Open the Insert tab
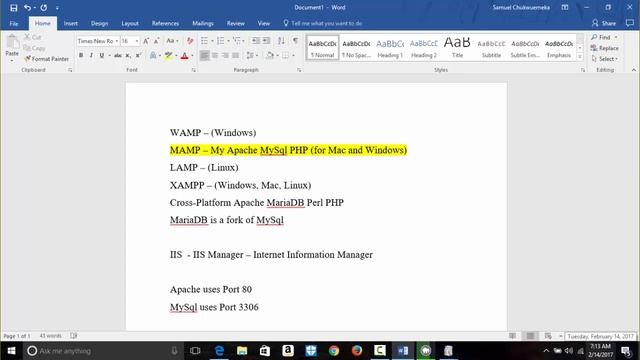 [71, 23]
